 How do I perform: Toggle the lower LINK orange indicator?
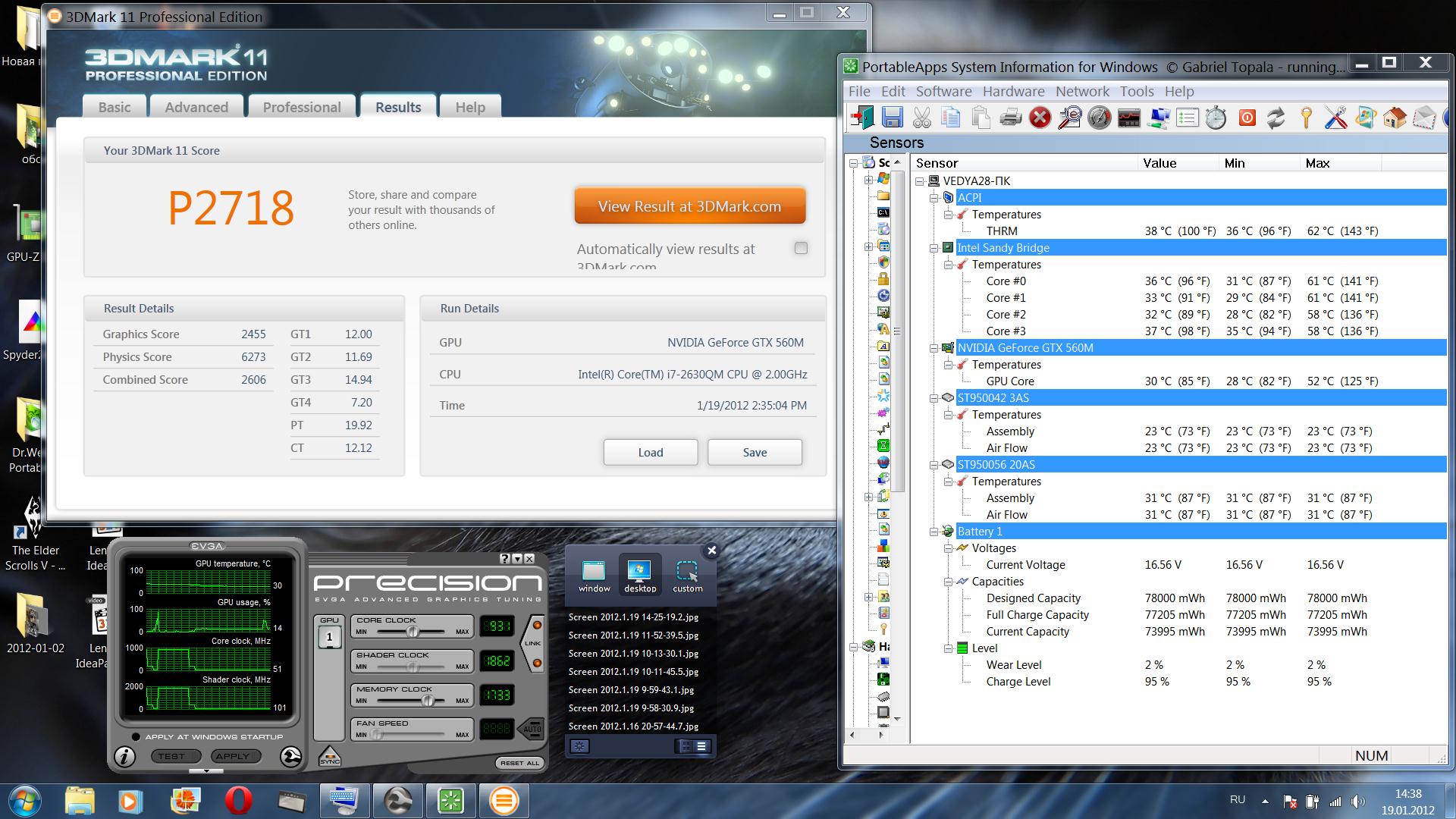[x=537, y=664]
